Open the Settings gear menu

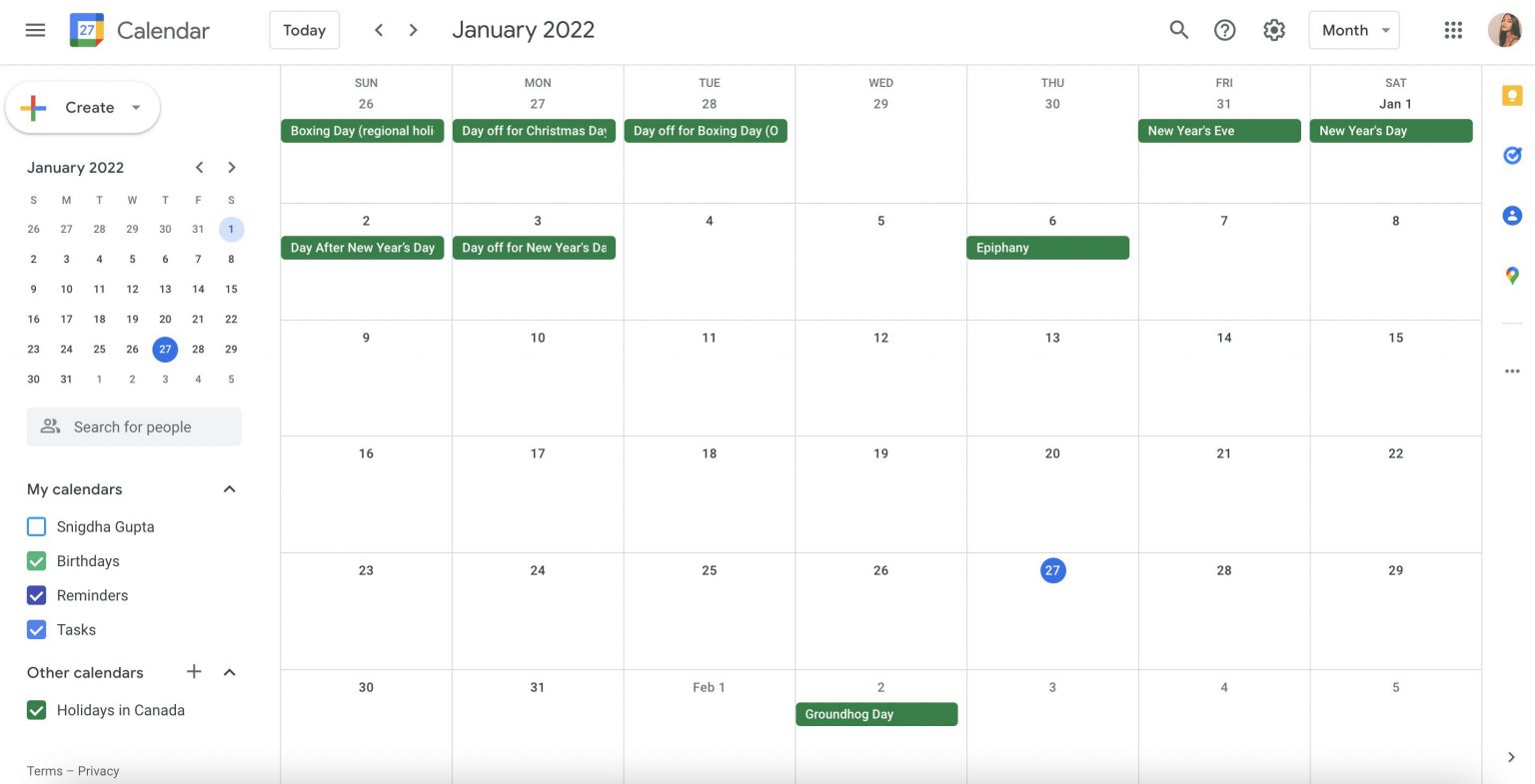[1274, 30]
